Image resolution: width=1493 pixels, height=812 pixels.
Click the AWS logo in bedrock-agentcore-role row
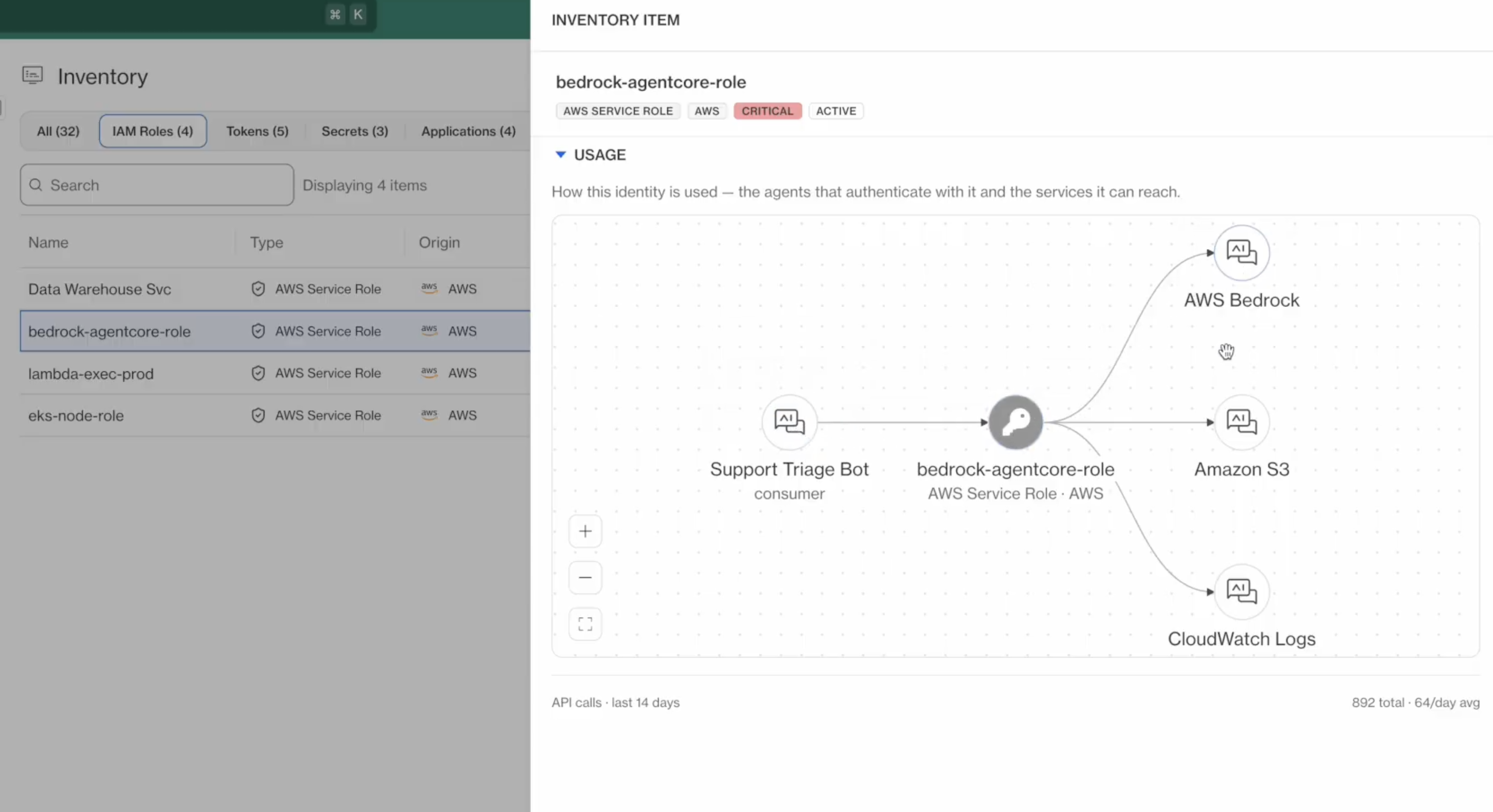point(429,330)
